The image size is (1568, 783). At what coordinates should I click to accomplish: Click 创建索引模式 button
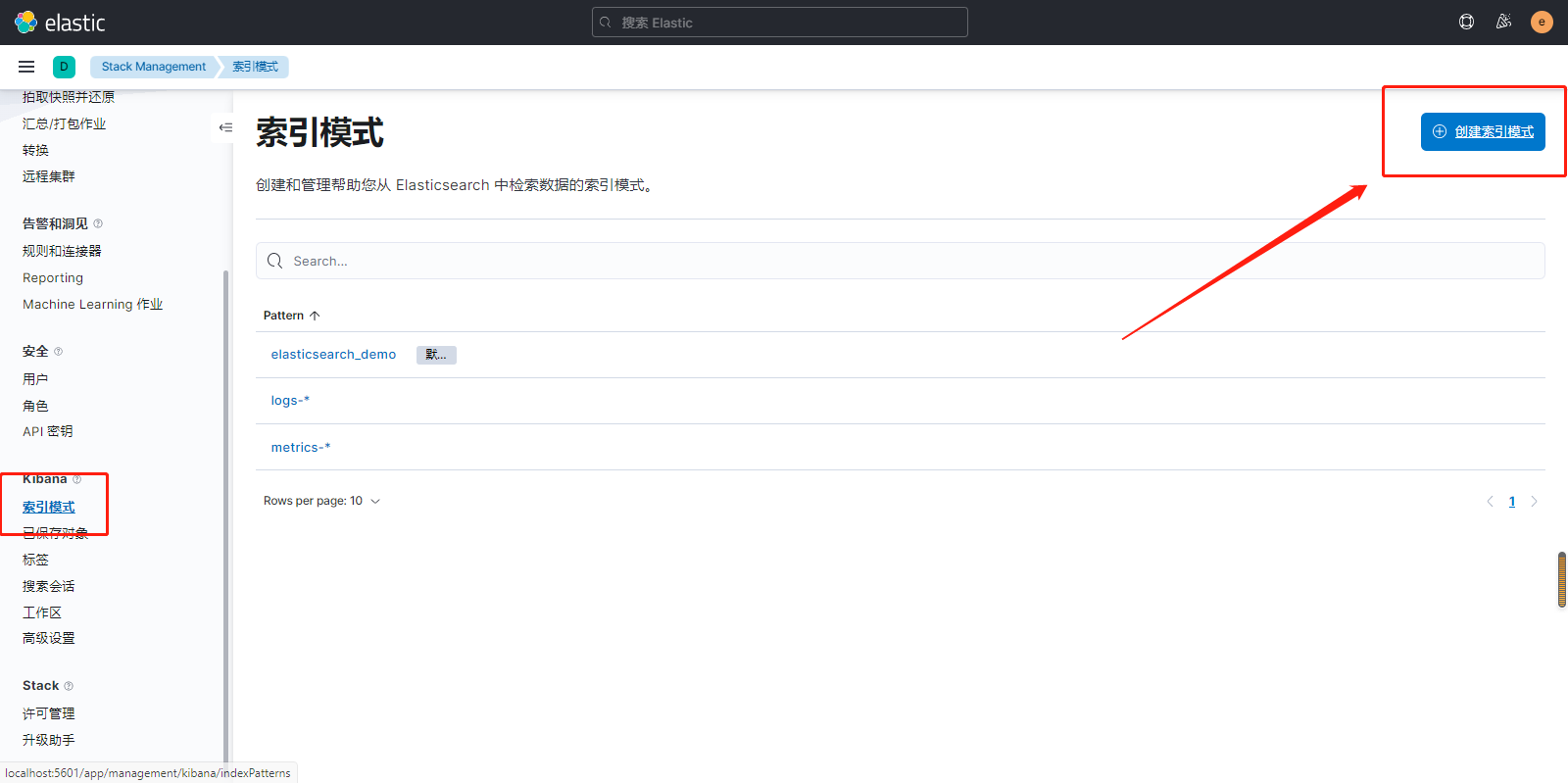[1483, 131]
